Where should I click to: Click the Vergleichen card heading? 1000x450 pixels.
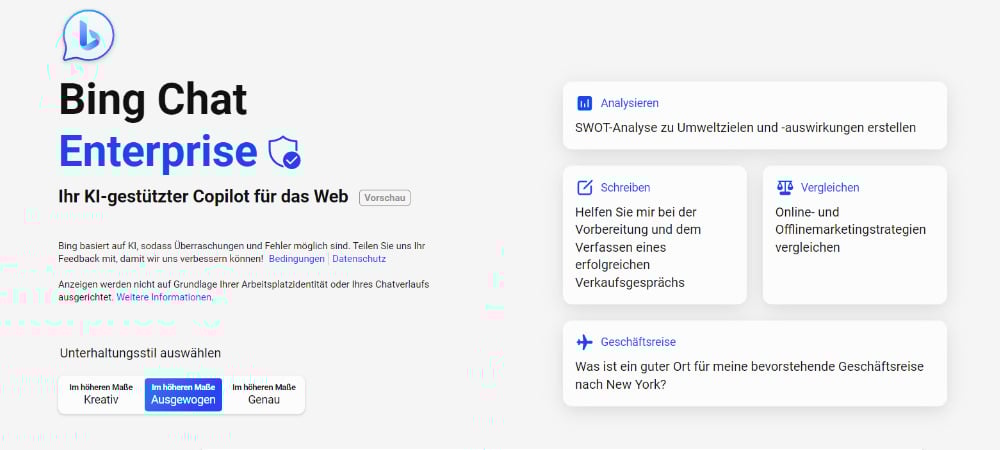point(830,187)
